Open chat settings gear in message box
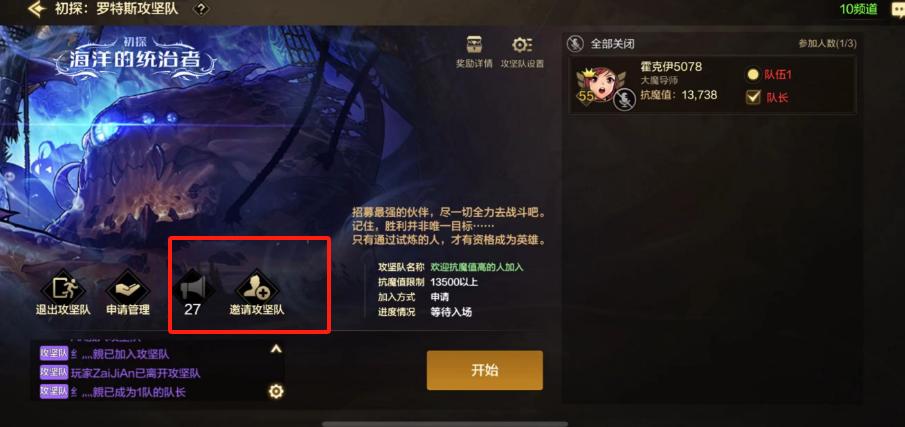Screen dimensions: 905x427 (276, 392)
